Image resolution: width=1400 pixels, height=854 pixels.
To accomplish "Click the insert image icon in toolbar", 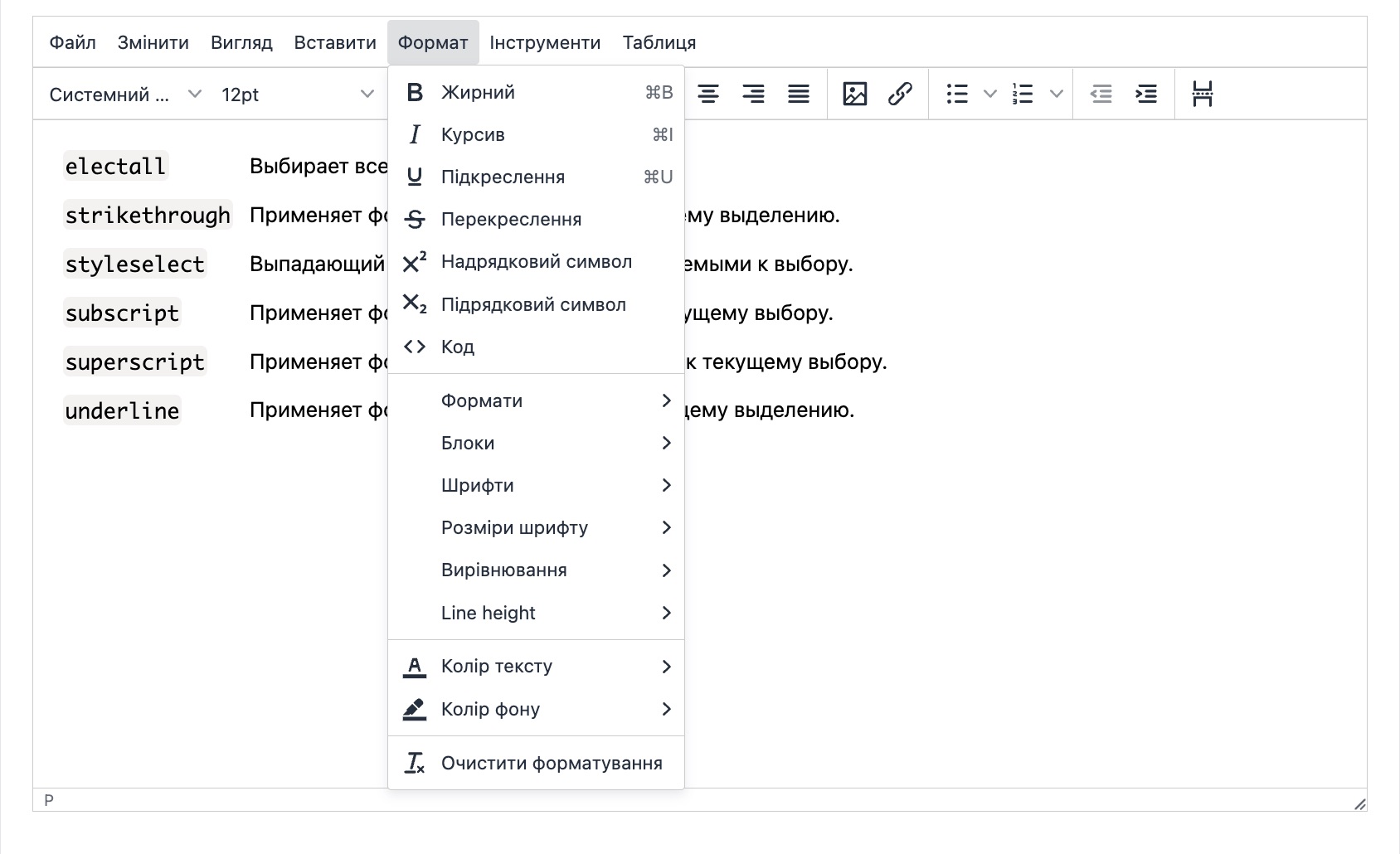I will point(854,95).
